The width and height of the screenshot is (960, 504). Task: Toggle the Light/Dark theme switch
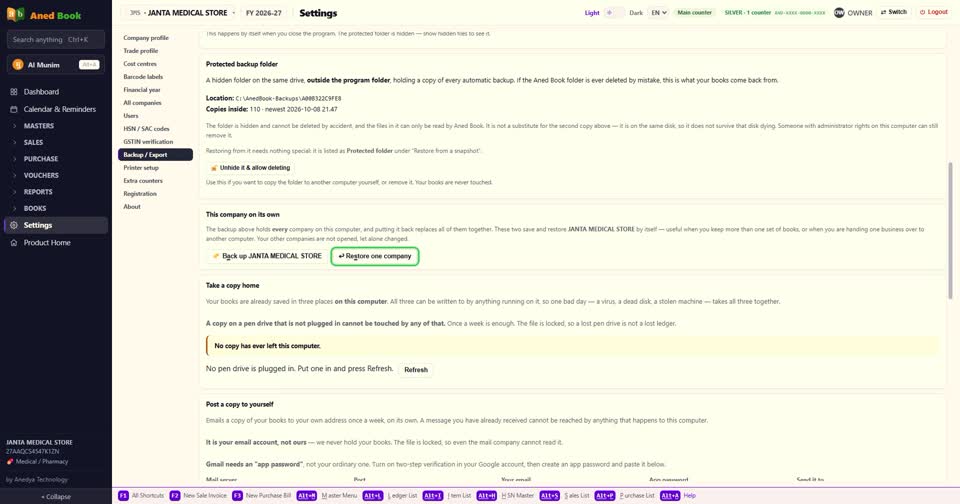click(x=614, y=12)
